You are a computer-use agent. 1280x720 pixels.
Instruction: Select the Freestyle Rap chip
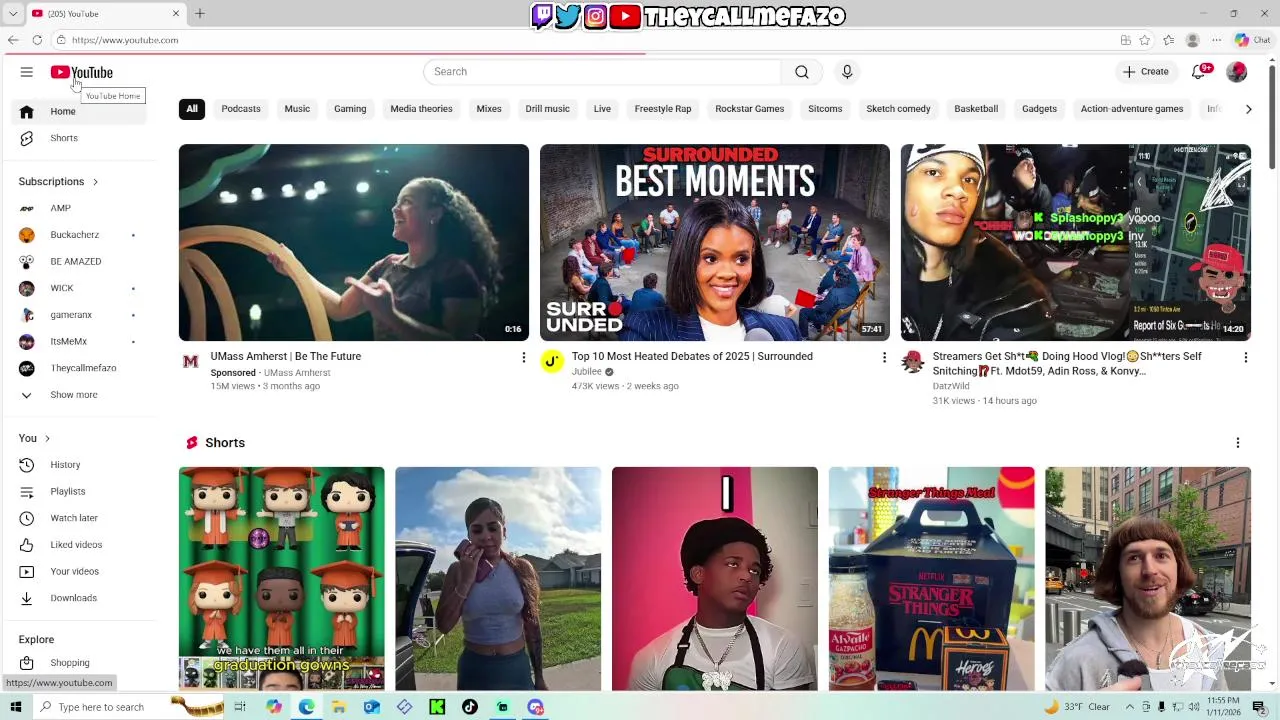[663, 109]
